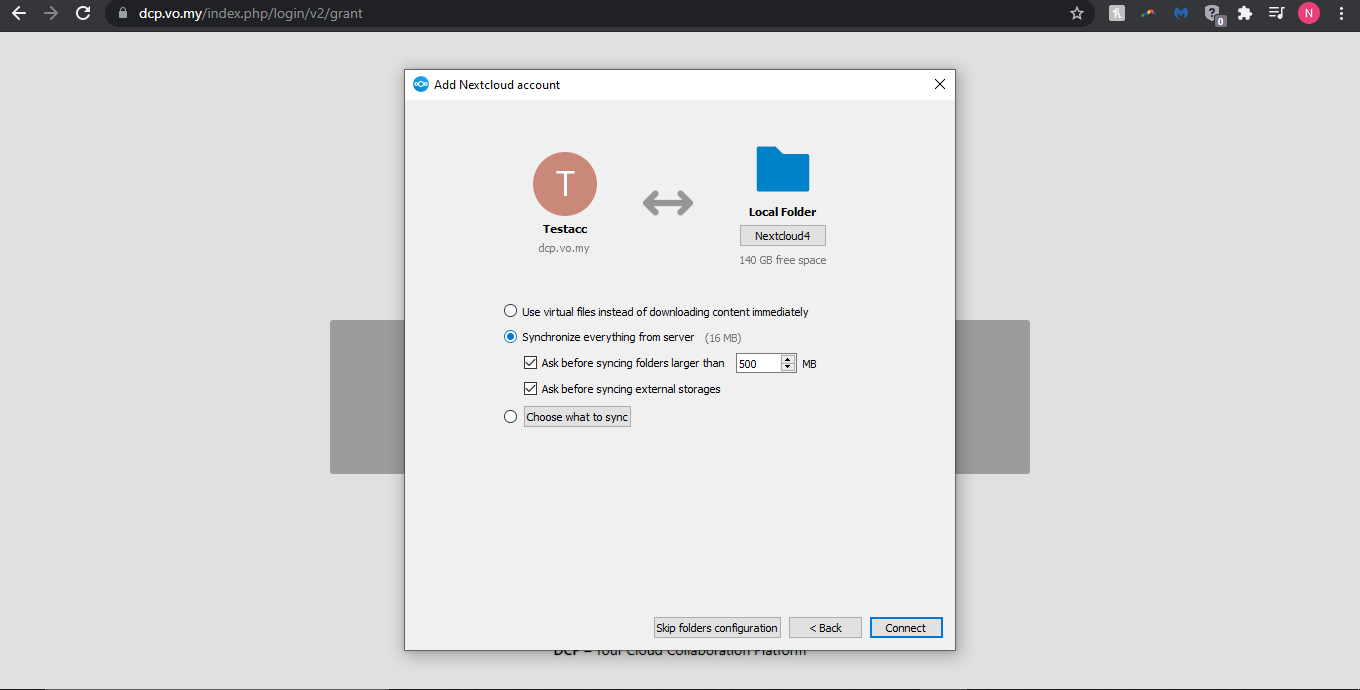Decrease folder size limit with down arrow
Screen dimensions: 1360x690
(x=788, y=368)
